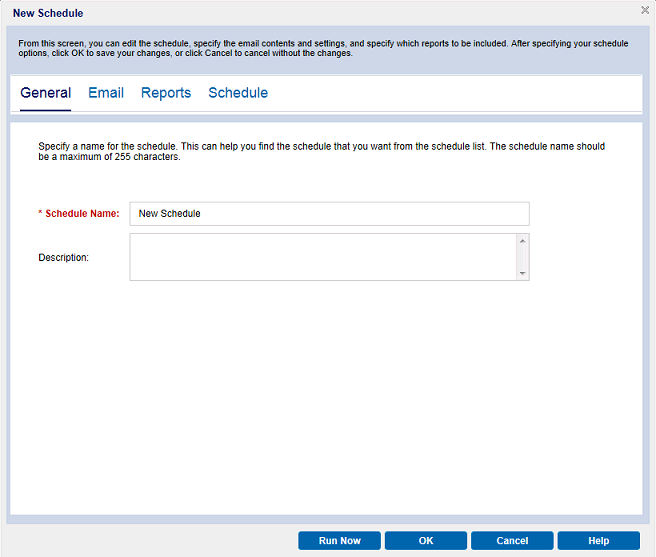Confirm the schedule with OK
Viewport: 656px width, 557px height.
coord(426,541)
